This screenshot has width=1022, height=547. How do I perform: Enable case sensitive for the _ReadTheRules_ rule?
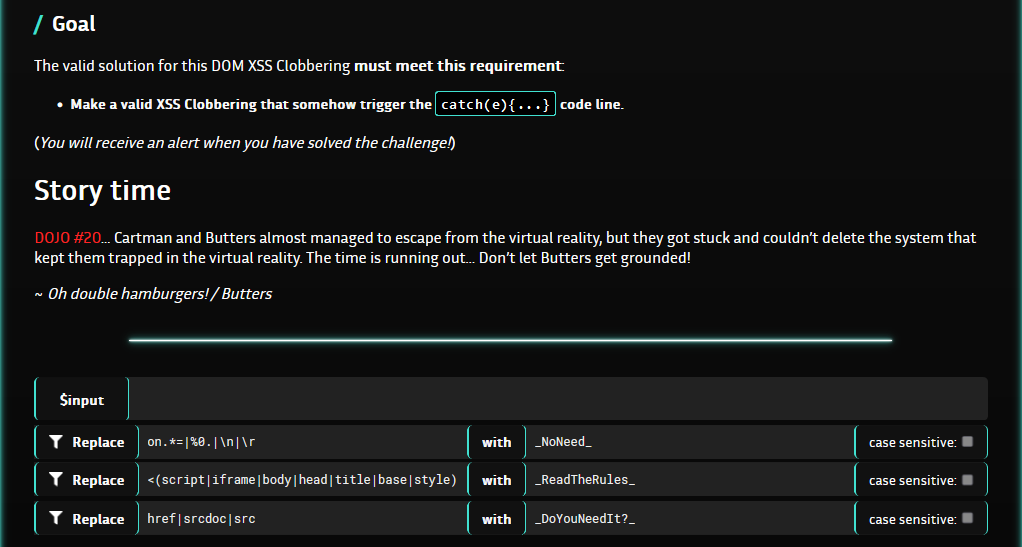point(967,480)
